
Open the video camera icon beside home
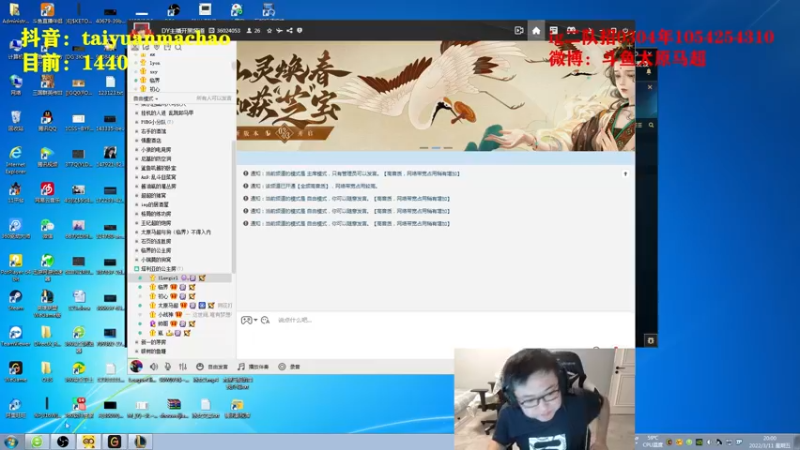coord(519,31)
